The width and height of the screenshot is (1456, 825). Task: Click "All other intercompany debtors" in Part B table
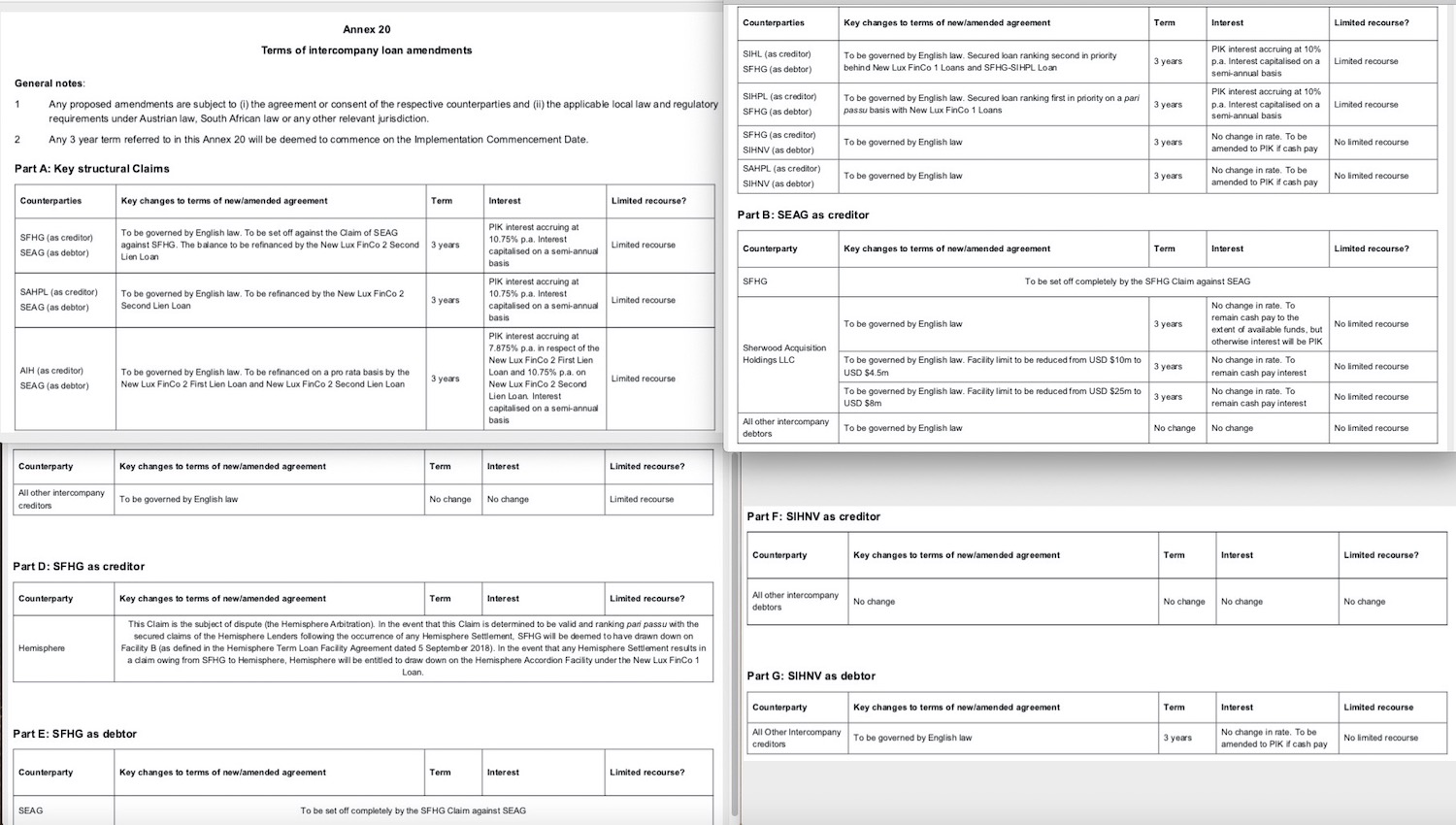pyautogui.click(x=789, y=428)
